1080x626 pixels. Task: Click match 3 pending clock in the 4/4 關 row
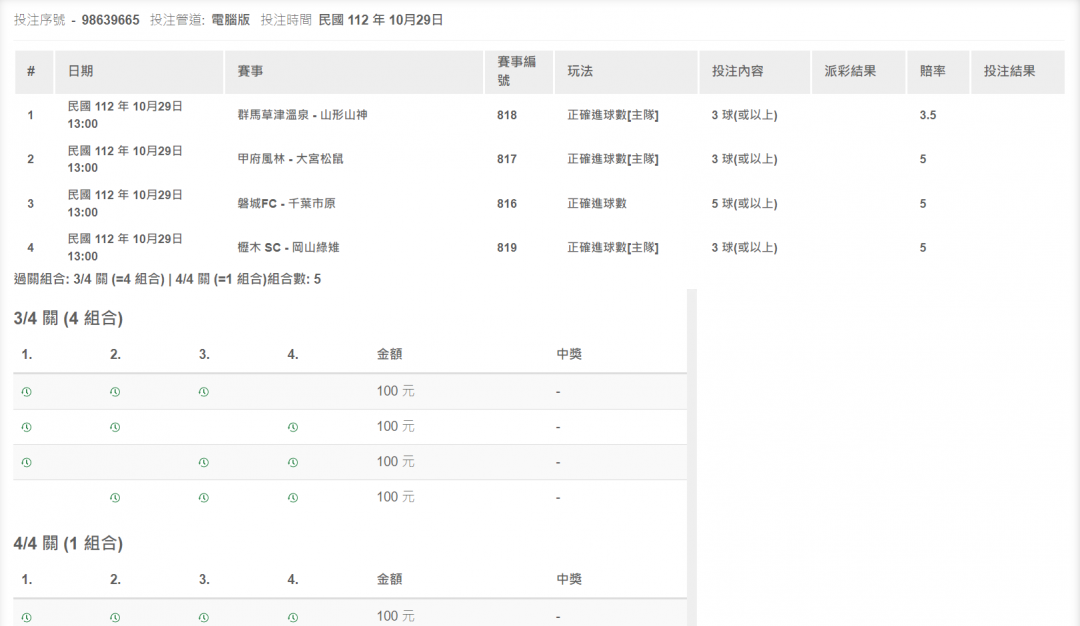coord(204,617)
